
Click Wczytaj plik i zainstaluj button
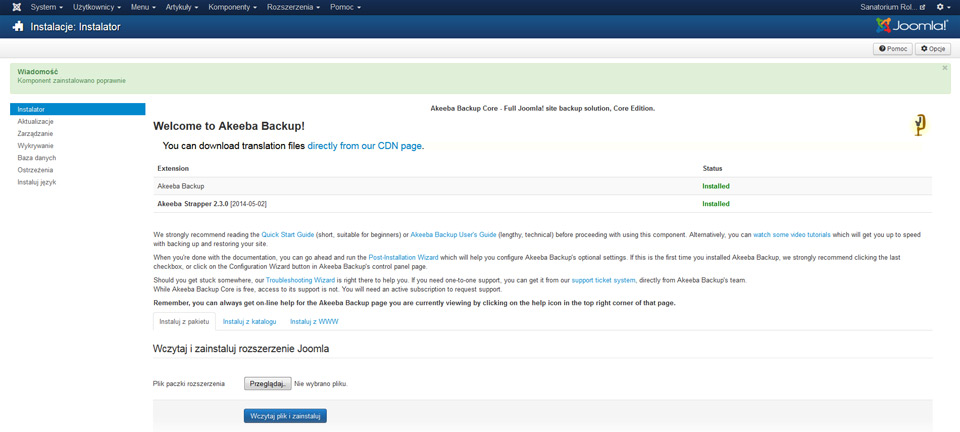click(285, 415)
